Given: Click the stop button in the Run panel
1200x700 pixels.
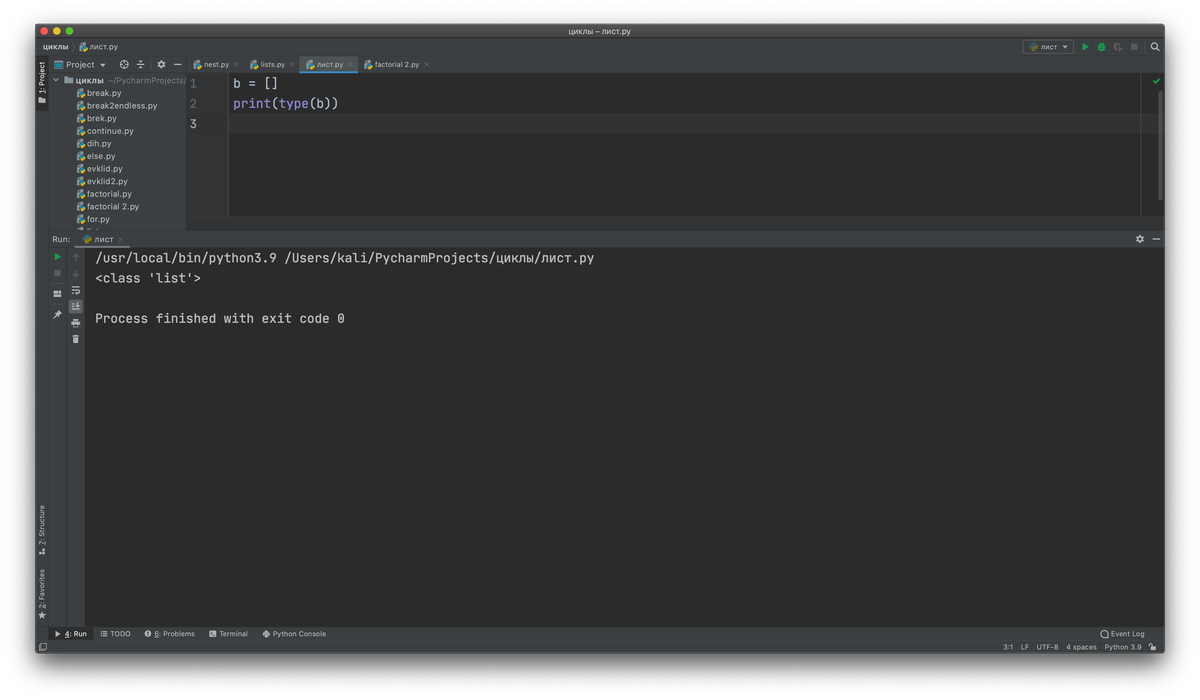Looking at the screenshot, I should [x=57, y=273].
